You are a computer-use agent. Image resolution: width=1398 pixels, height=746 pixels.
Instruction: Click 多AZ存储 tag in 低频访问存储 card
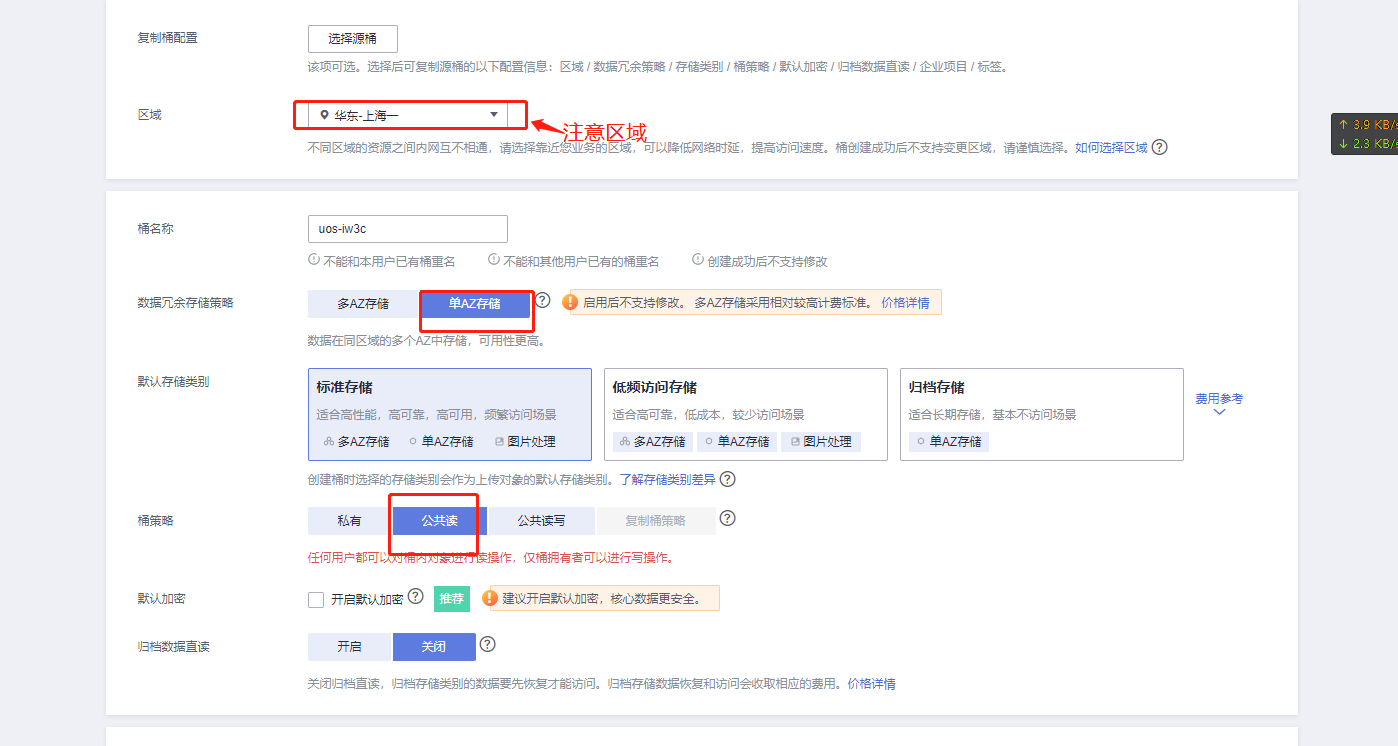tap(653, 441)
